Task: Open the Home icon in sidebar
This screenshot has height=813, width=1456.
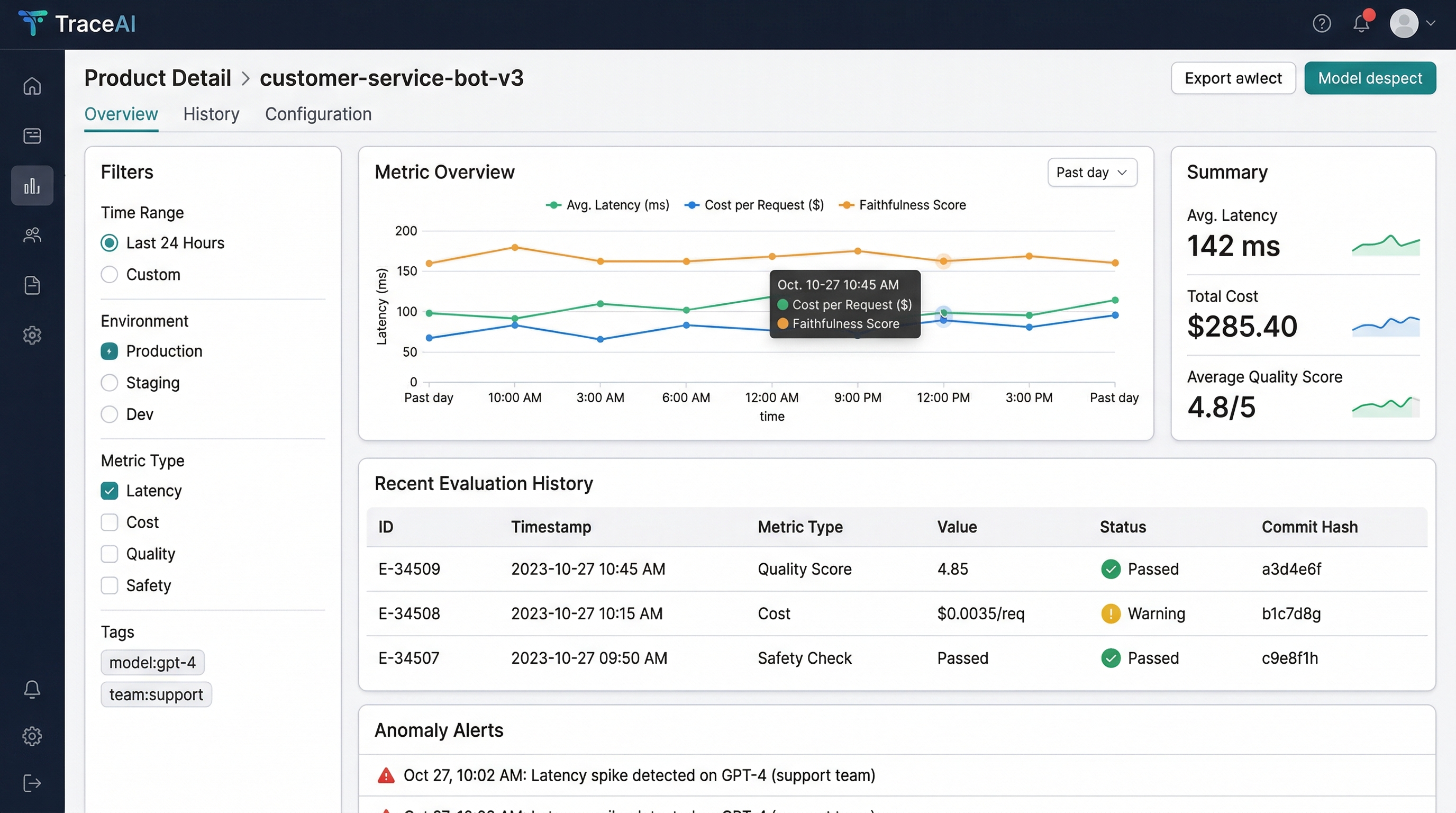Action: point(32,86)
